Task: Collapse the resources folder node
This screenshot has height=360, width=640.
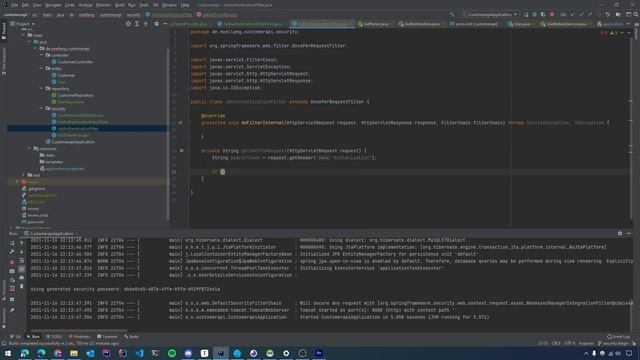Action: 30,149
